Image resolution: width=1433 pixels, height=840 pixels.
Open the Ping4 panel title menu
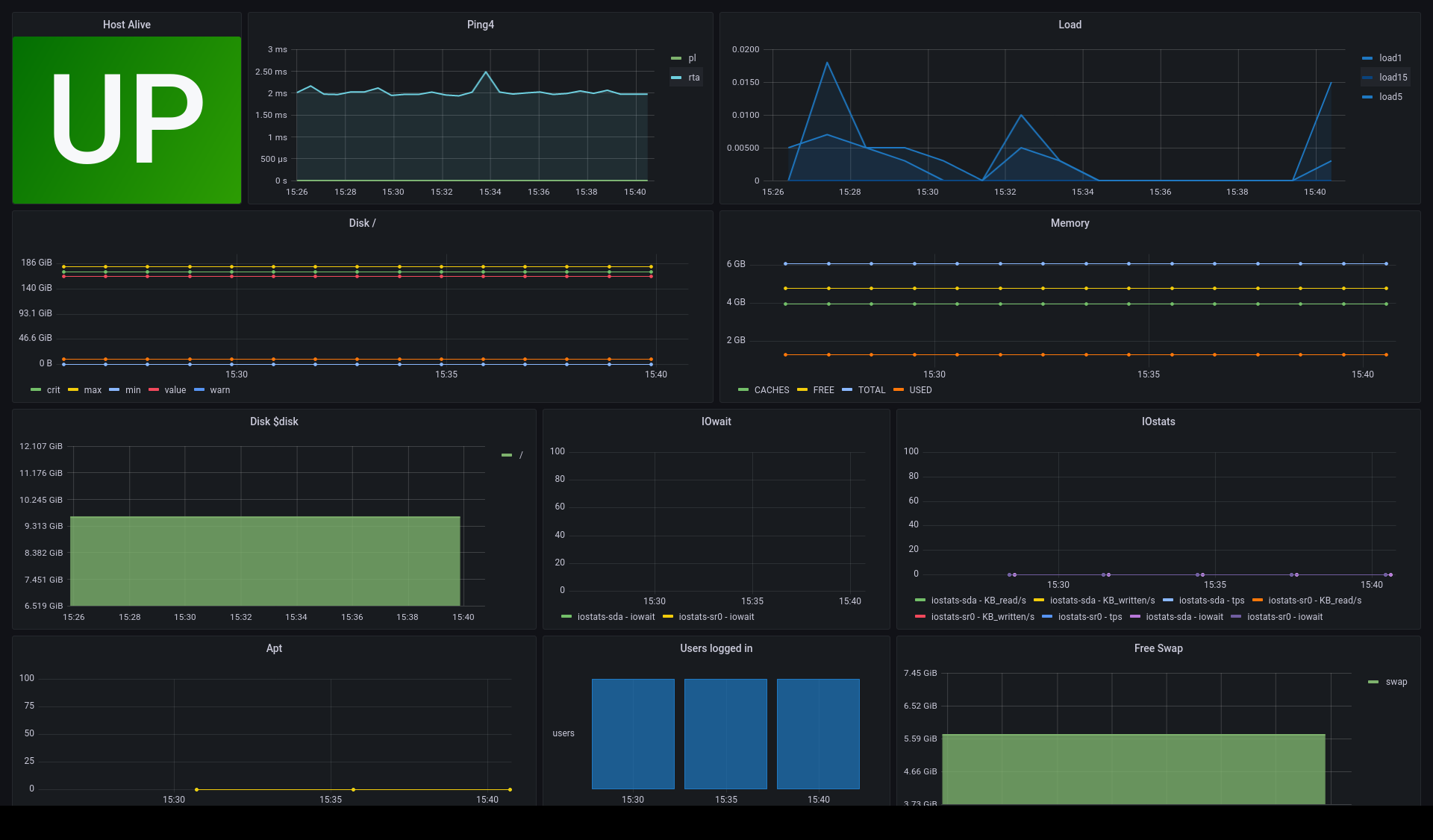[x=480, y=25]
